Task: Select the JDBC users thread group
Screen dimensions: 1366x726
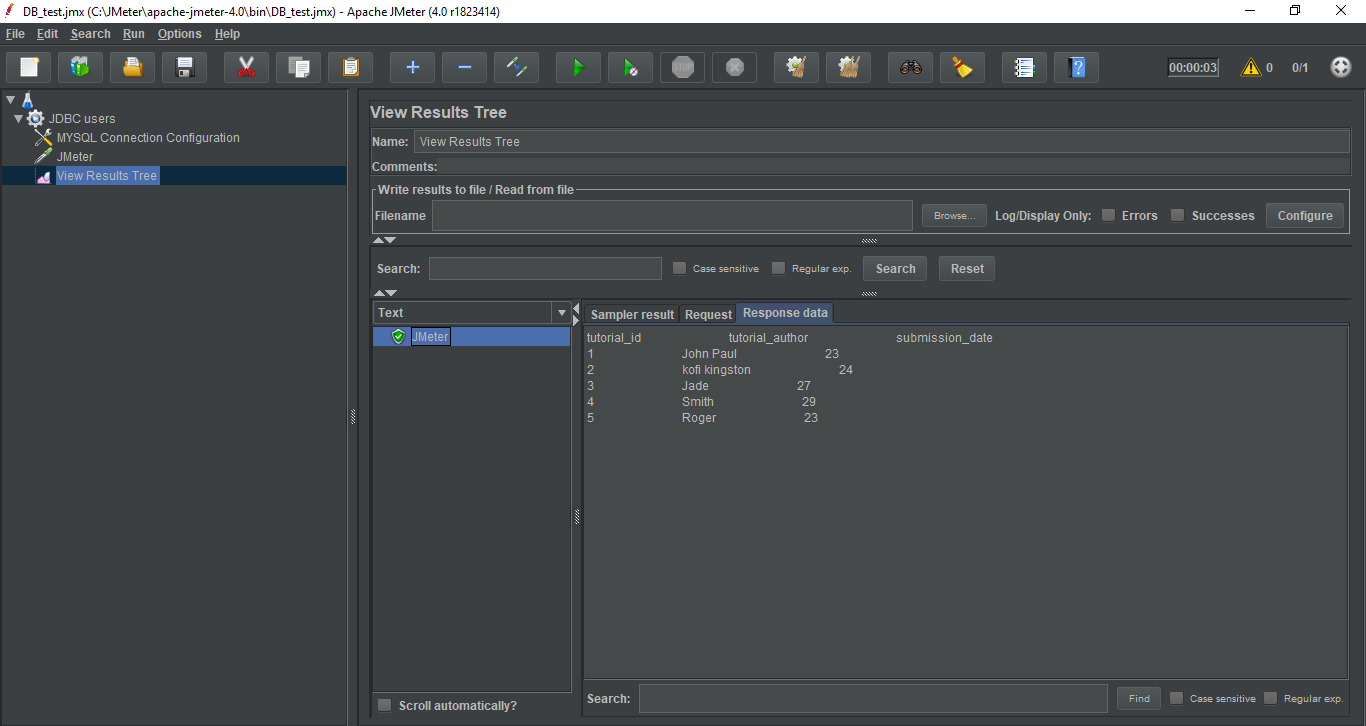Action: click(x=82, y=118)
